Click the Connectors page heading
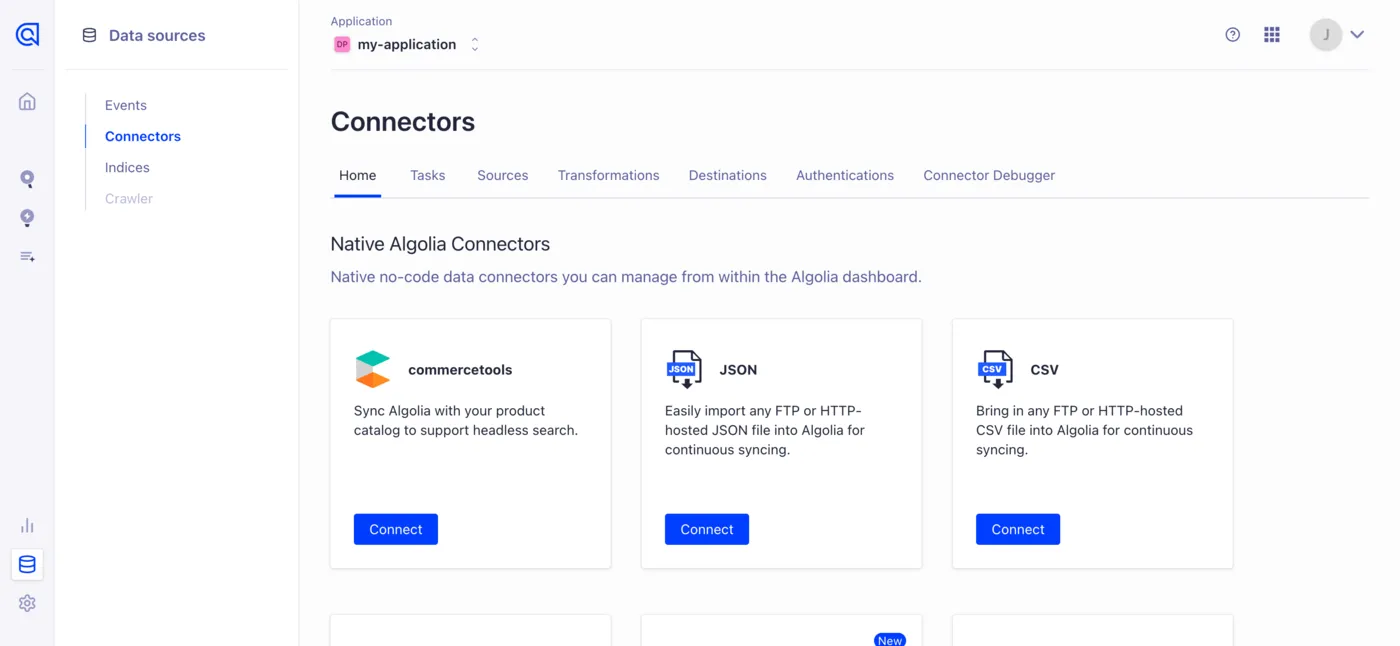The image size is (1400, 646). pos(403,121)
